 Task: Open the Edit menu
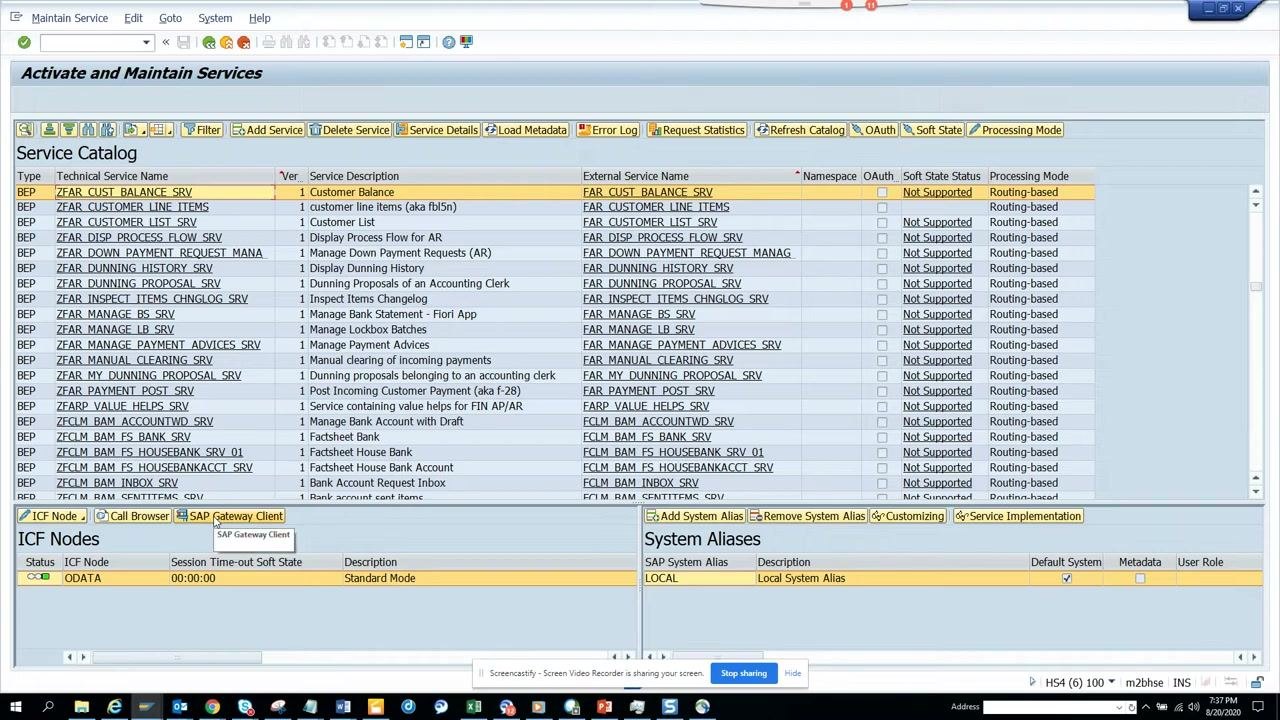click(x=133, y=18)
